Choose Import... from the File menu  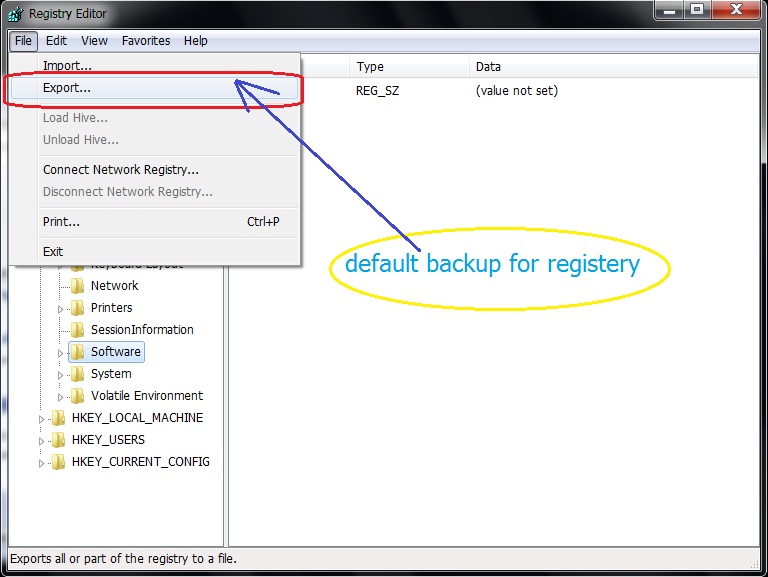coord(154,65)
